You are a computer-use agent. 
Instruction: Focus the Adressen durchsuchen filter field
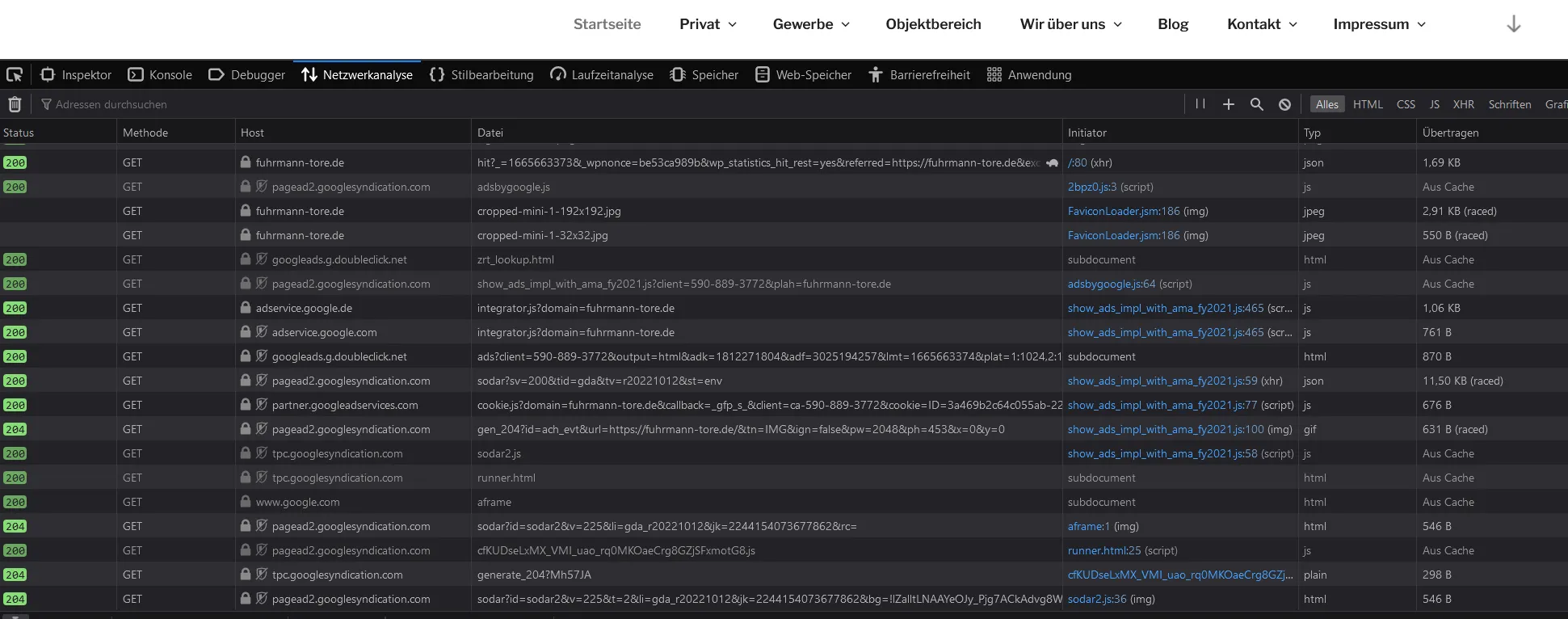point(606,104)
